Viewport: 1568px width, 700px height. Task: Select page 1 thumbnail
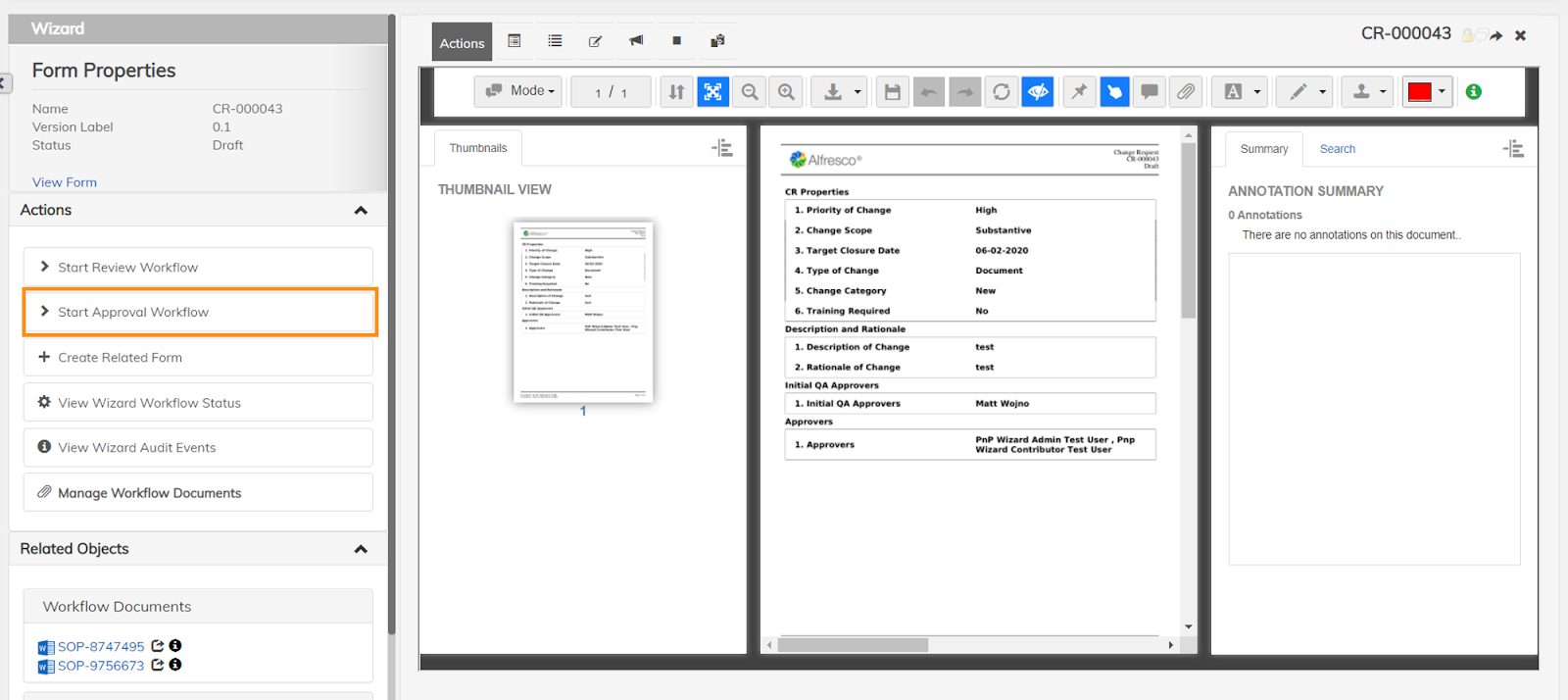[583, 311]
